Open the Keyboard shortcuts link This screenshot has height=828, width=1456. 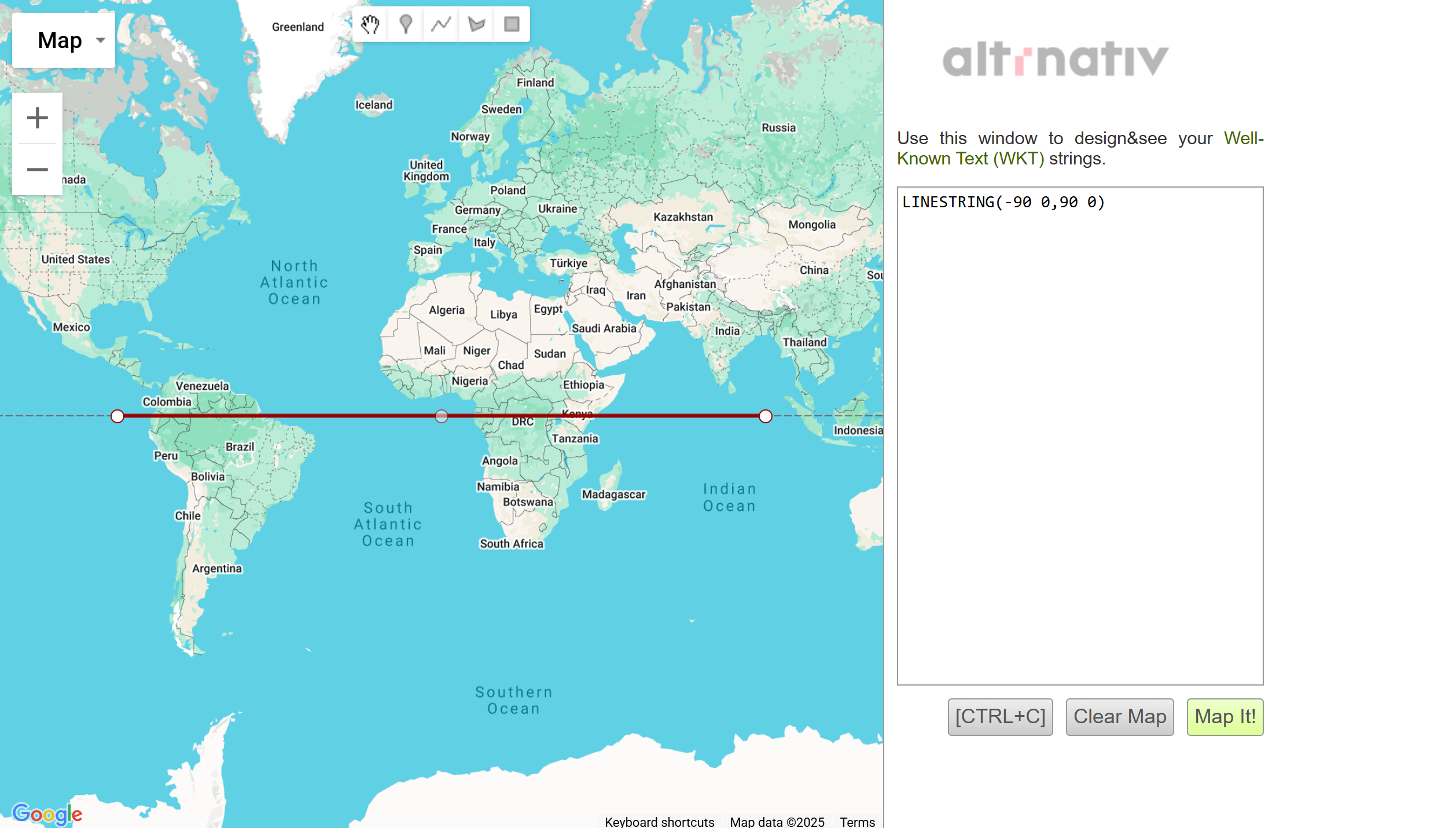(659, 822)
